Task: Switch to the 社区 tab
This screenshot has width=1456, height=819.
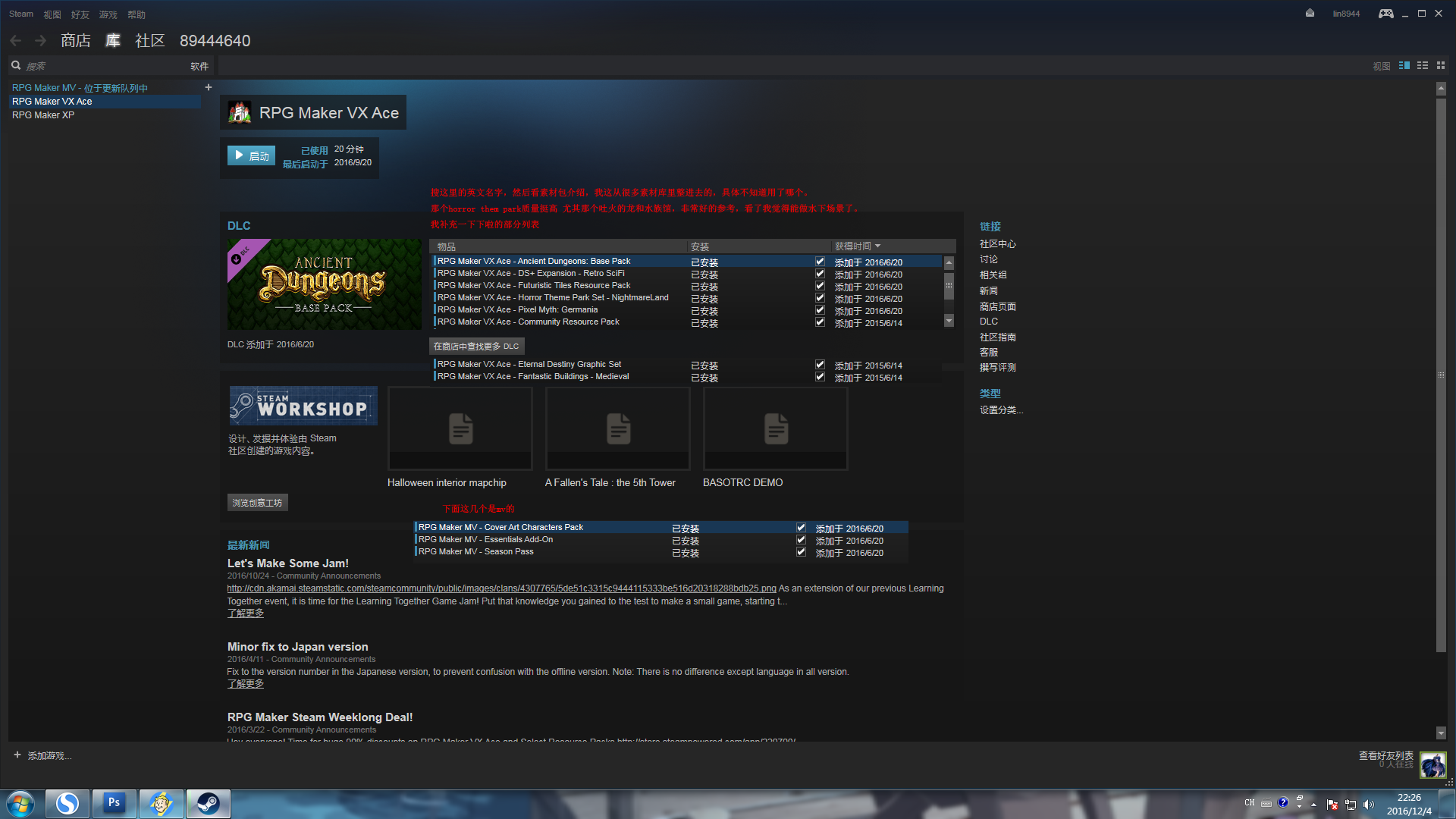Action: 150,41
